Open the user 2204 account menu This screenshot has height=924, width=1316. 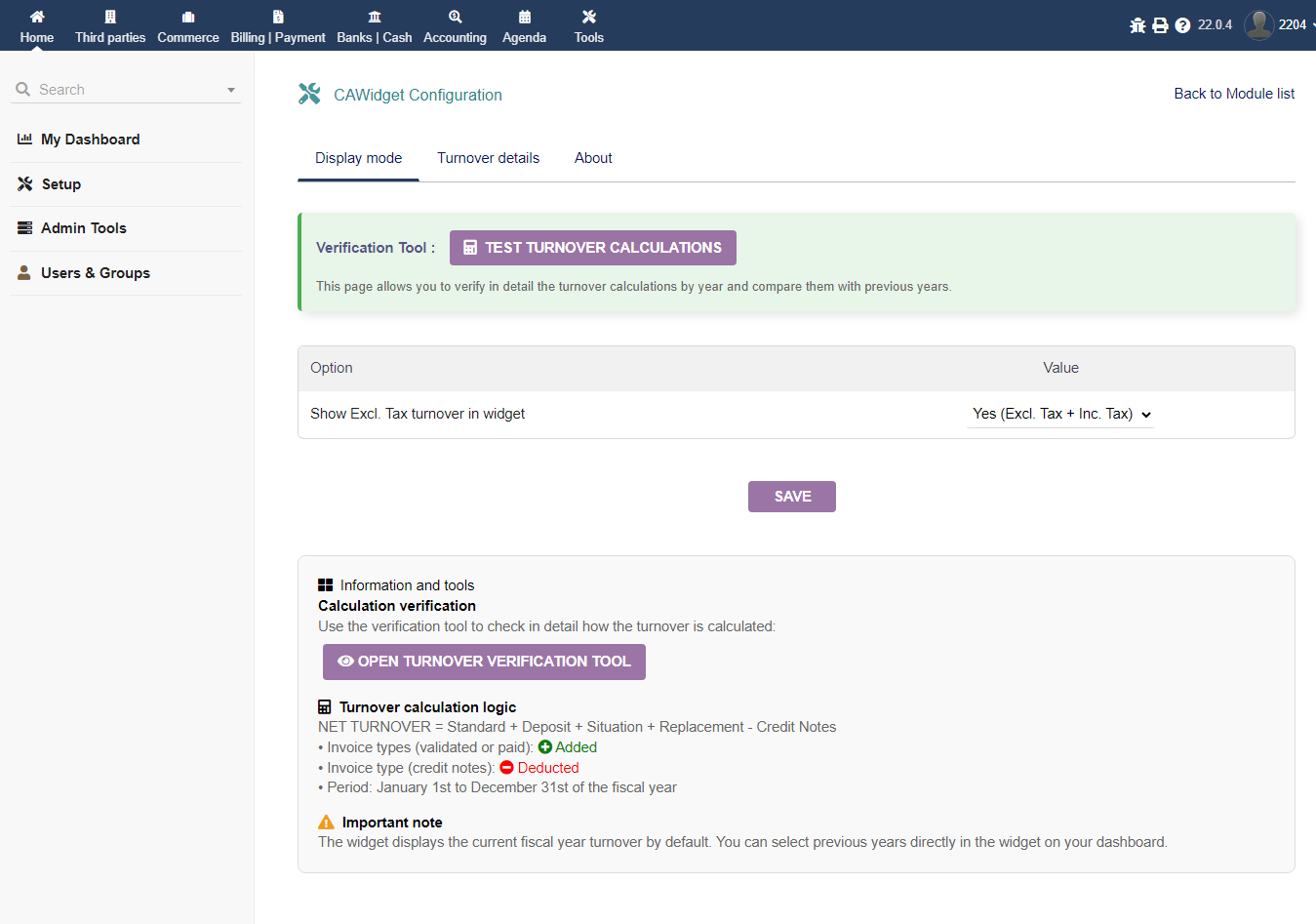click(x=1278, y=24)
